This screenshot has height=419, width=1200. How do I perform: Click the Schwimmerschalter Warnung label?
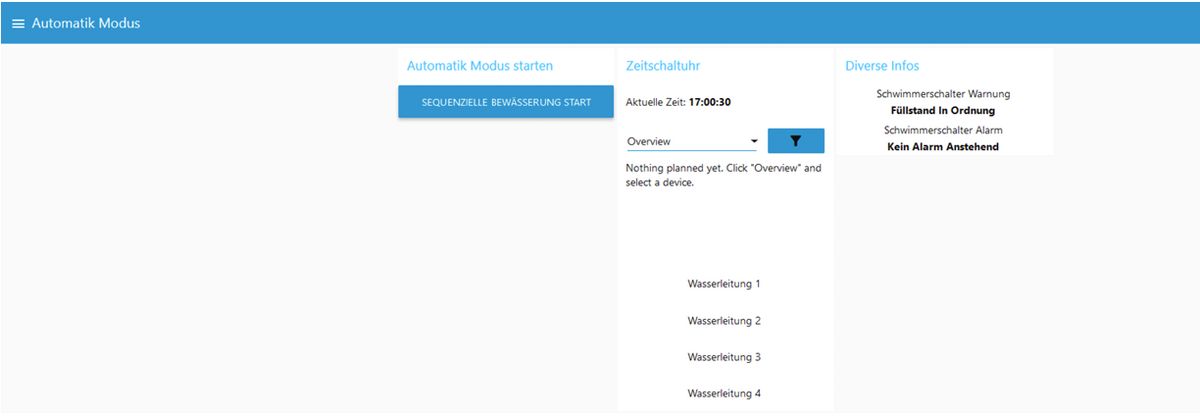pos(943,94)
